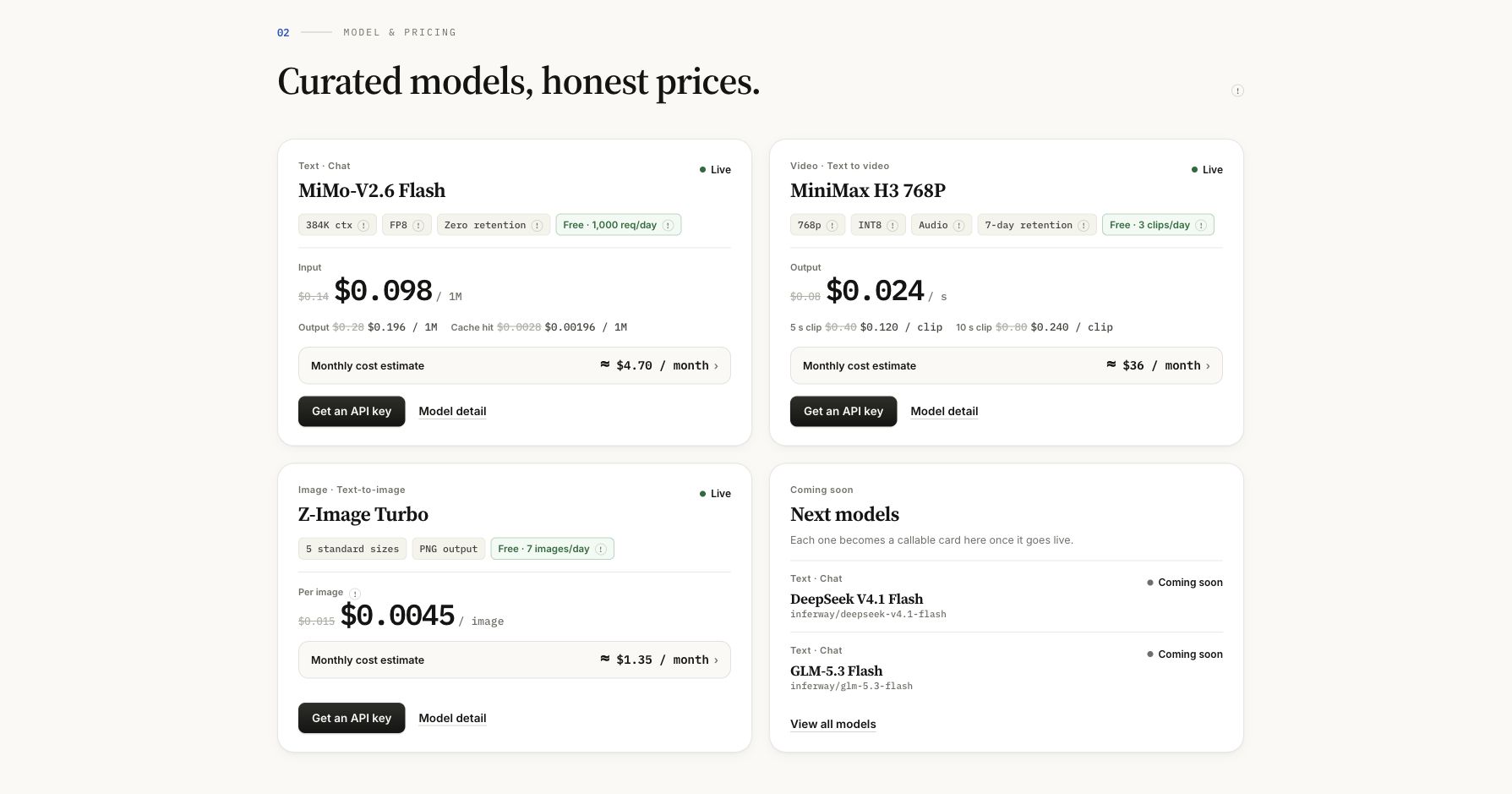Click the $0.00196 cache hit price
This screenshot has height=794, width=1512.
click(x=586, y=327)
